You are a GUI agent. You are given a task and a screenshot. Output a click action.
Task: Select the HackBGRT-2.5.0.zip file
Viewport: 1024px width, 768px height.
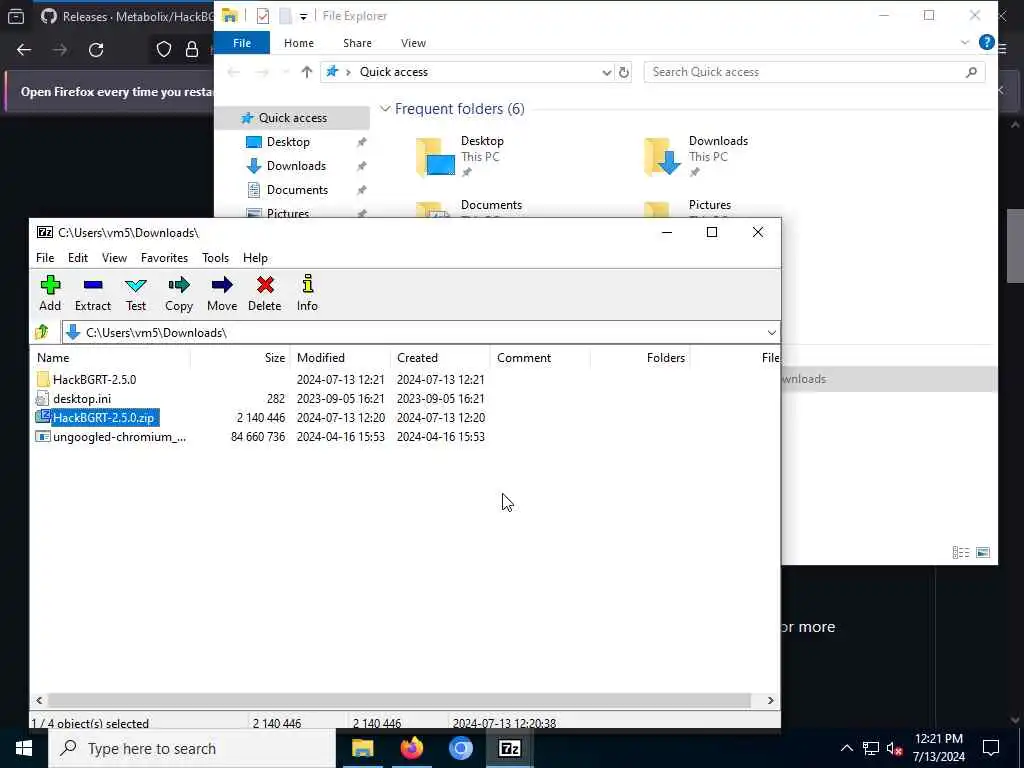(103, 418)
